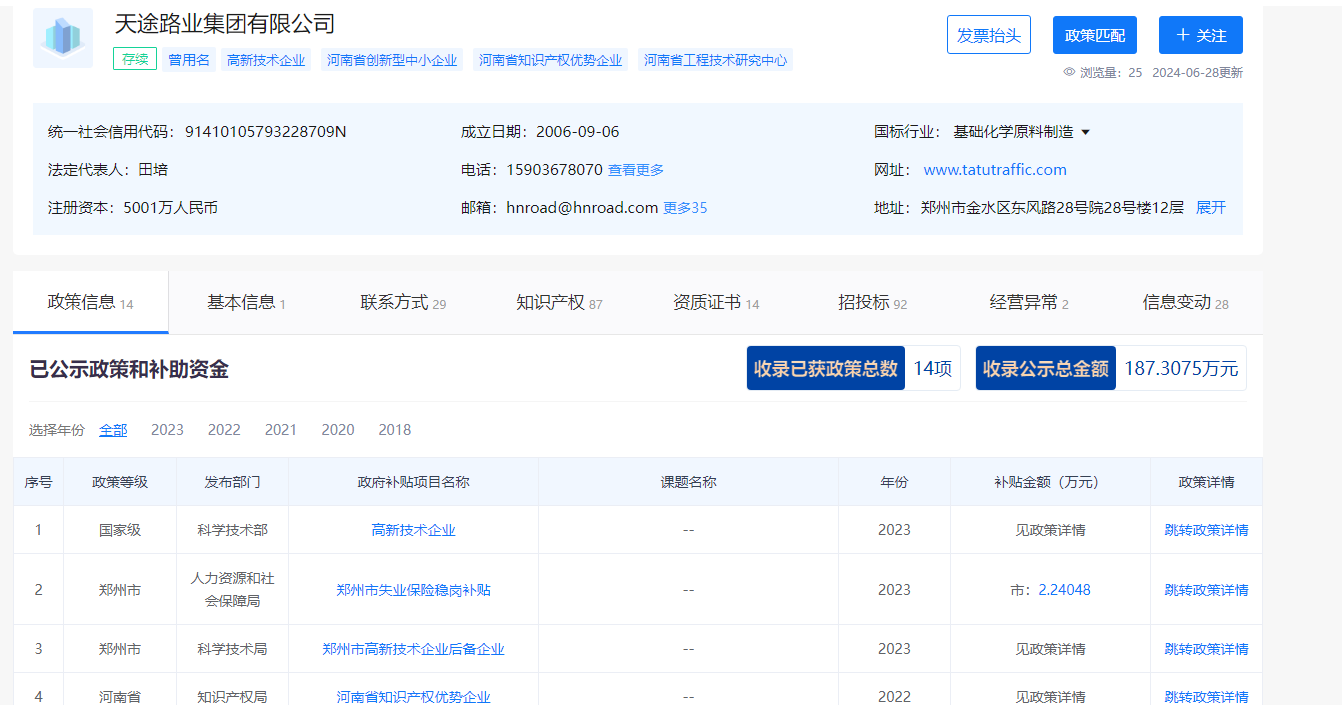The height and width of the screenshot is (705, 1342).
Task: Filter policies by year 2023
Action: pyautogui.click(x=167, y=430)
